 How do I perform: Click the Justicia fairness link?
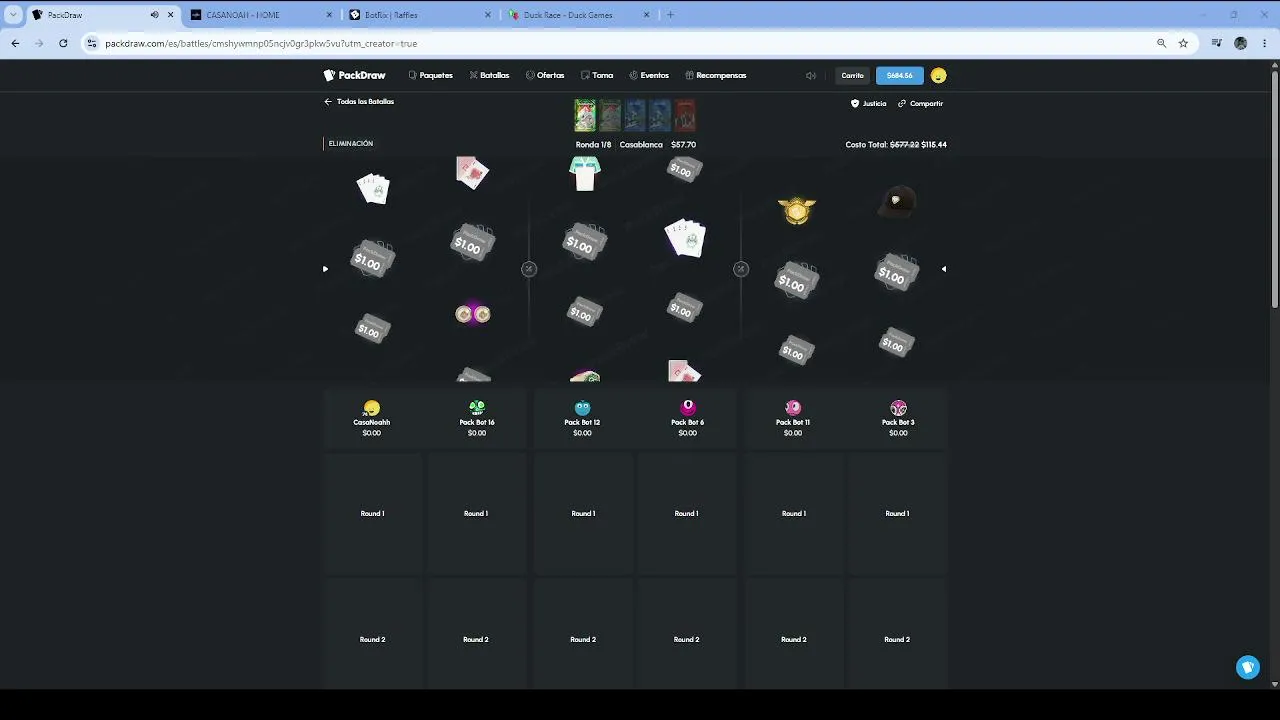pos(868,103)
